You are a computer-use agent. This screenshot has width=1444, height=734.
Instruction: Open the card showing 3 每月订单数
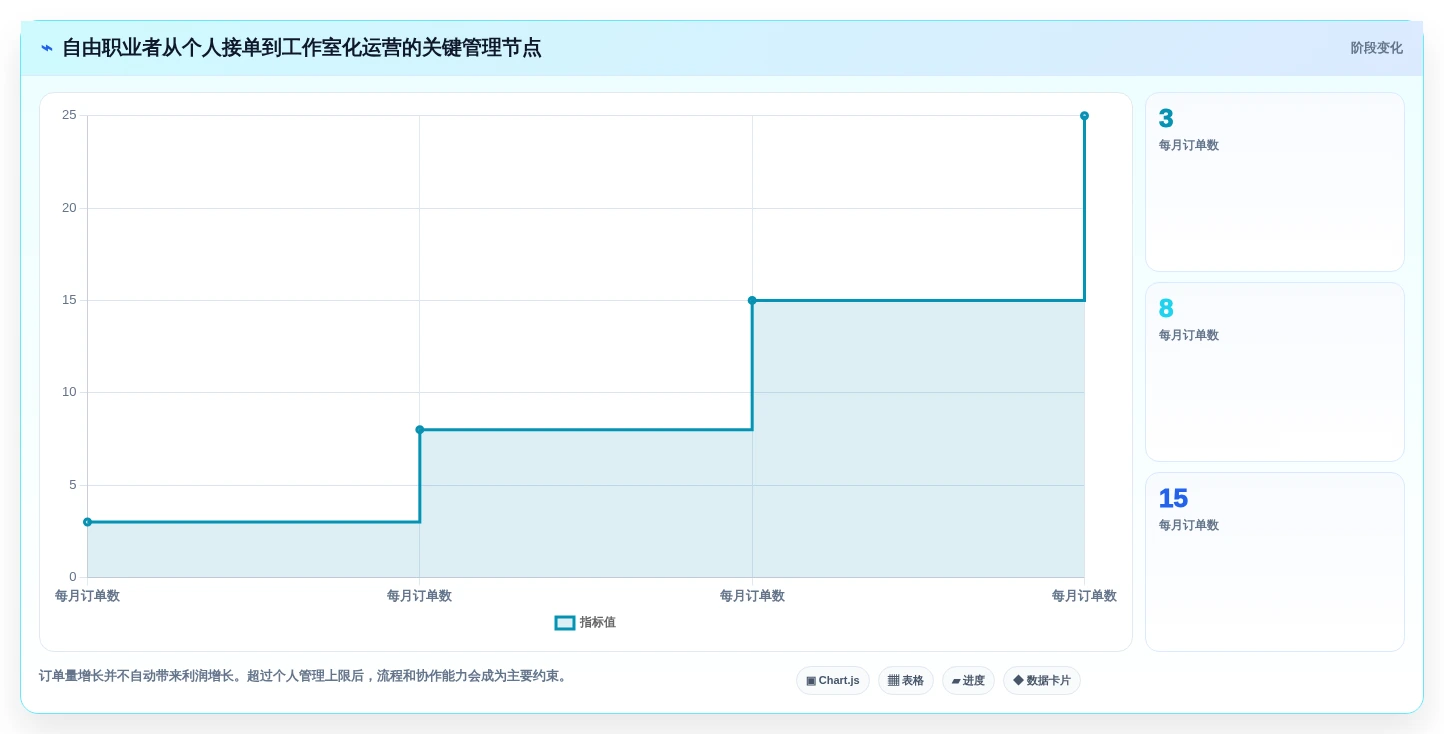1275,182
